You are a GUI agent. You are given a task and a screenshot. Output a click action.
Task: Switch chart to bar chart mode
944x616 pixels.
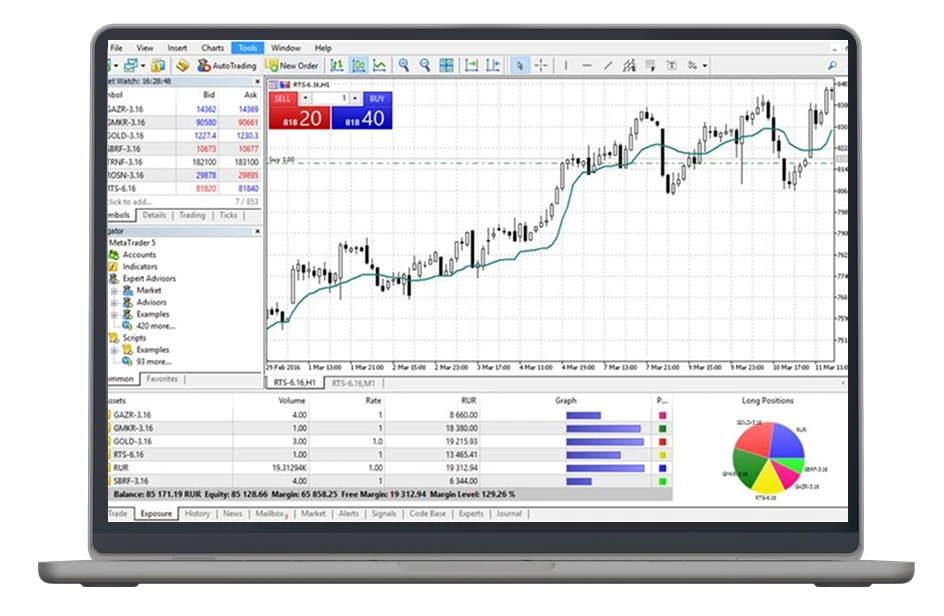tap(337, 65)
